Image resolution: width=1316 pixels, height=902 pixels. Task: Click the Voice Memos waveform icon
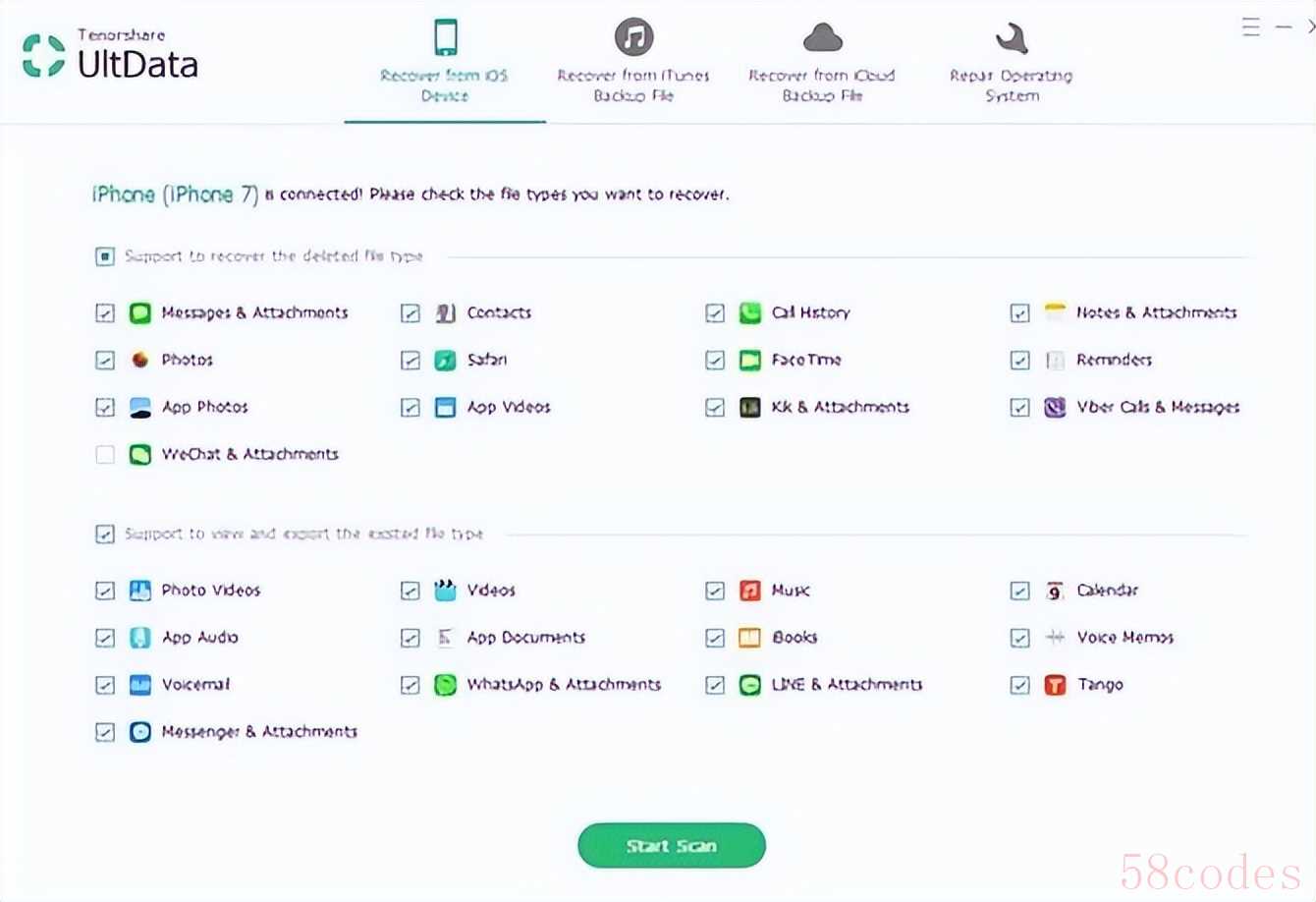click(1055, 638)
